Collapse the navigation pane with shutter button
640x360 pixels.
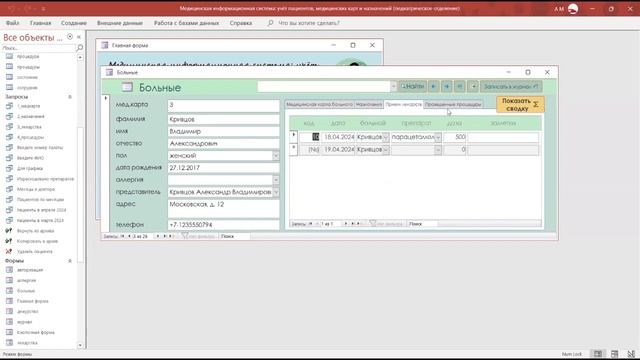click(79, 37)
